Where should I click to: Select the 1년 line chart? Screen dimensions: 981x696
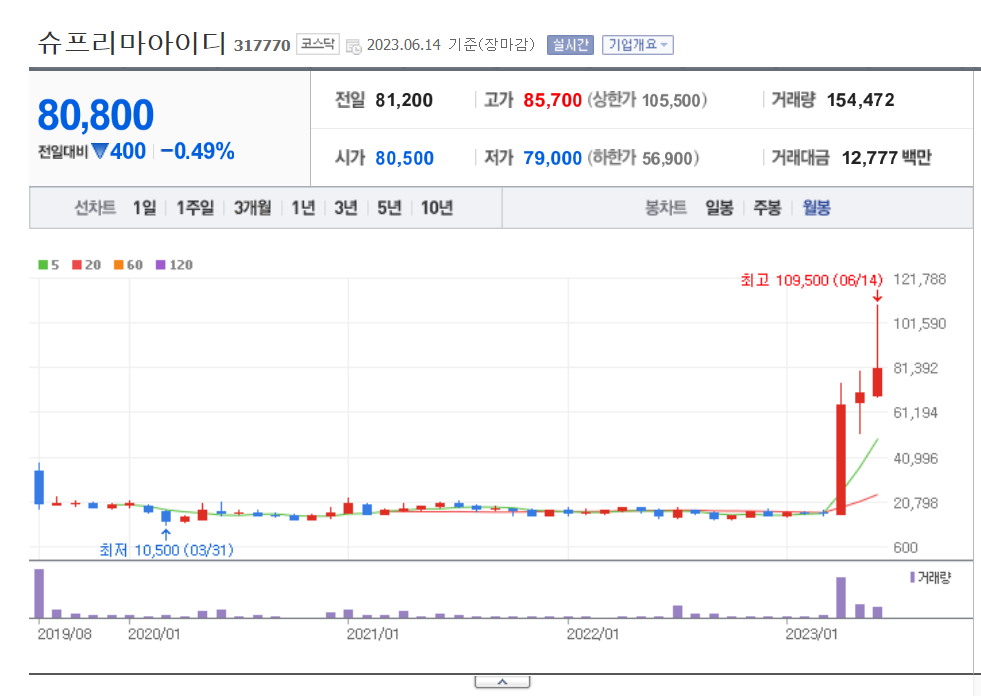[x=303, y=208]
